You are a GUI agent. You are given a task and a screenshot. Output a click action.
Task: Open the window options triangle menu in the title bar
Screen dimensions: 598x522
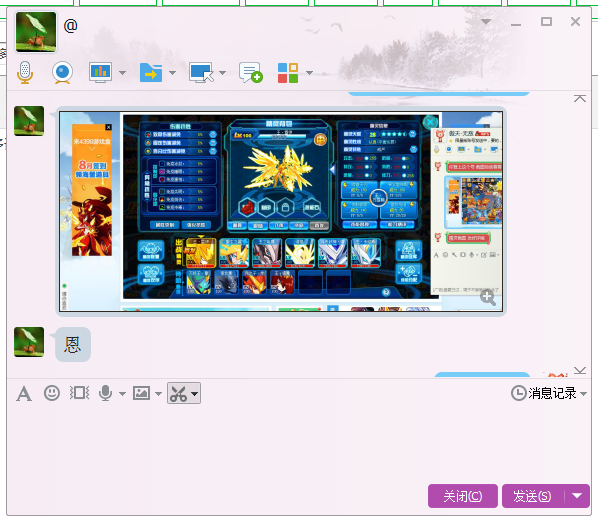click(485, 21)
